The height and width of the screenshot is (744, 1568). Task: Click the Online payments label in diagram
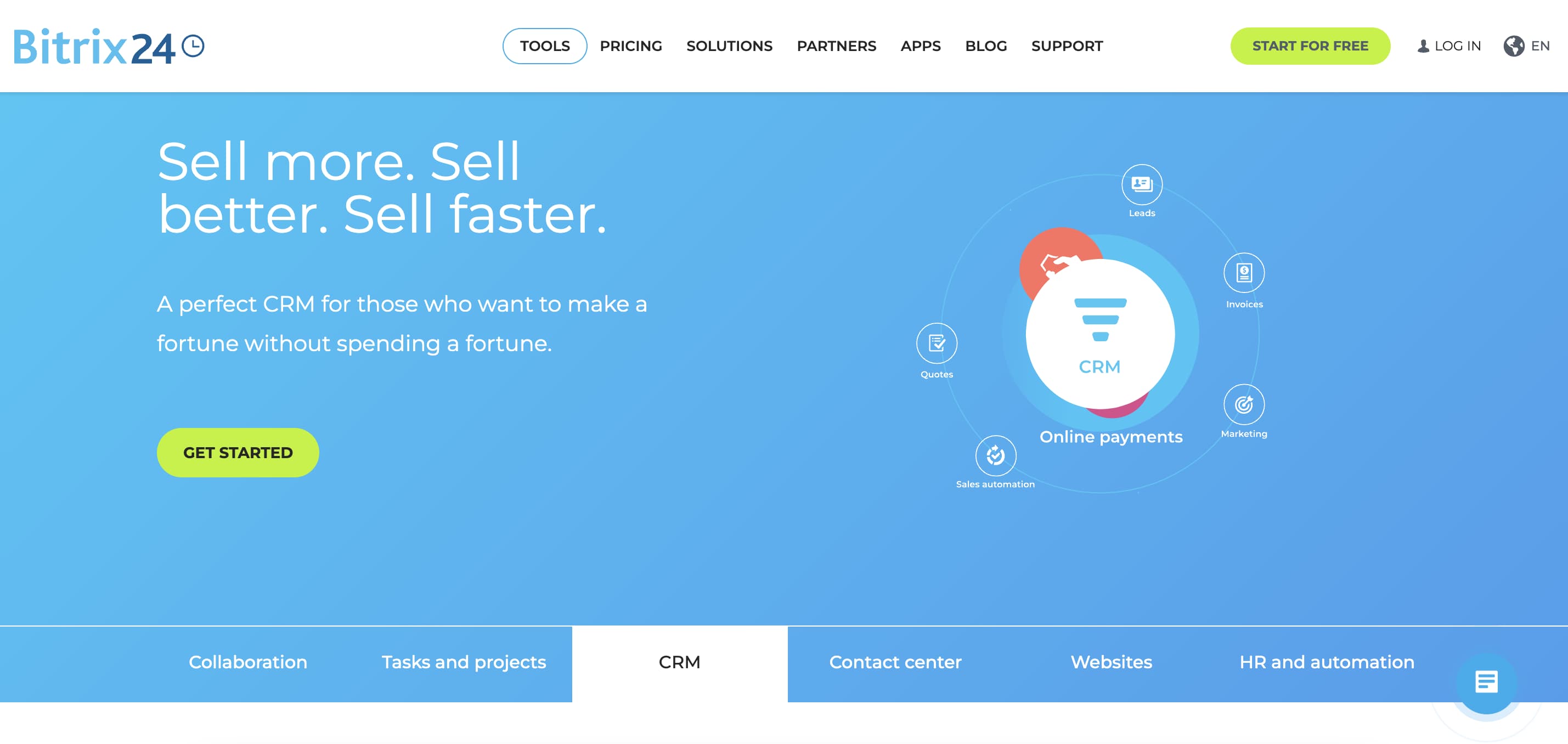1111,438
